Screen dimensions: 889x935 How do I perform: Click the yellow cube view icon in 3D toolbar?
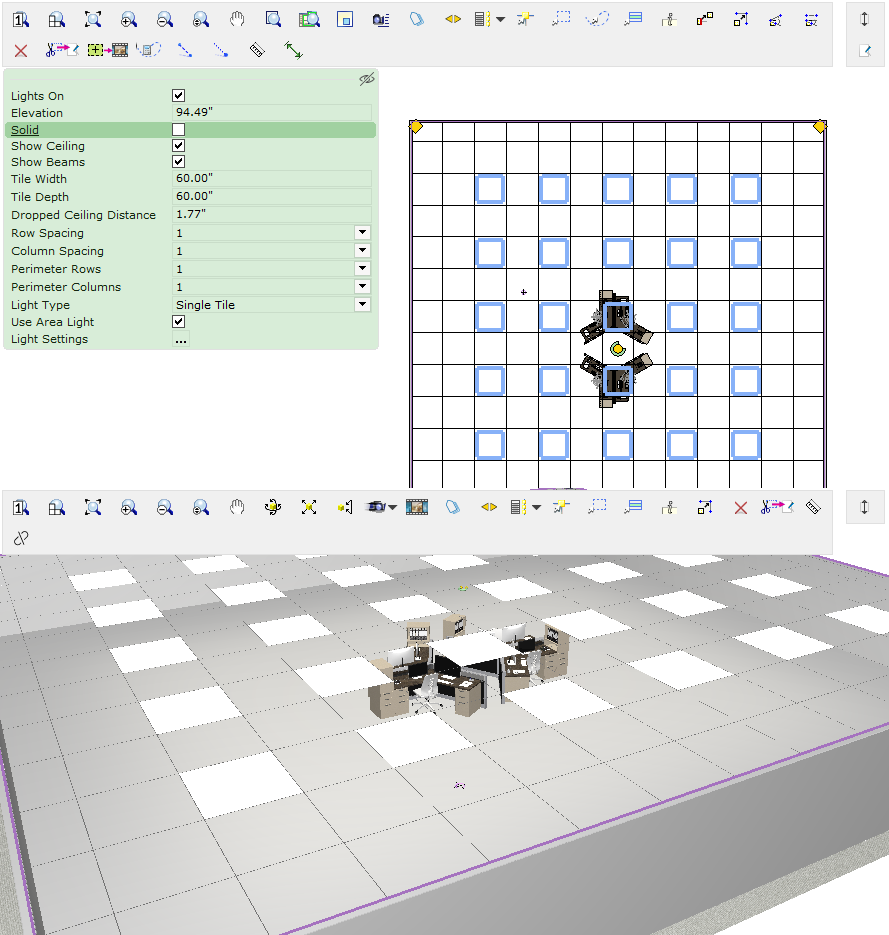345,507
